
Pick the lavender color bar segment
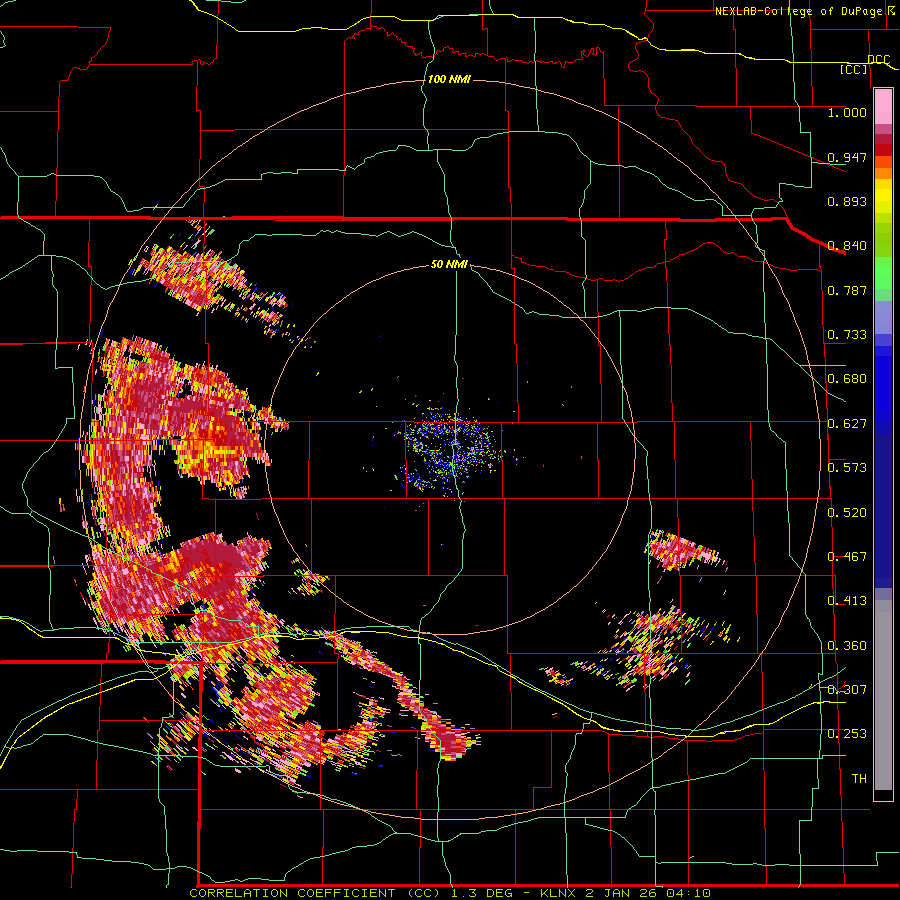[883, 317]
